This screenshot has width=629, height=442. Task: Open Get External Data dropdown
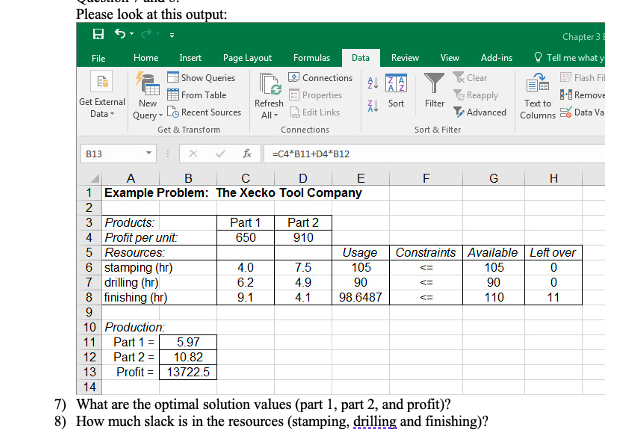pyautogui.click(x=102, y=95)
